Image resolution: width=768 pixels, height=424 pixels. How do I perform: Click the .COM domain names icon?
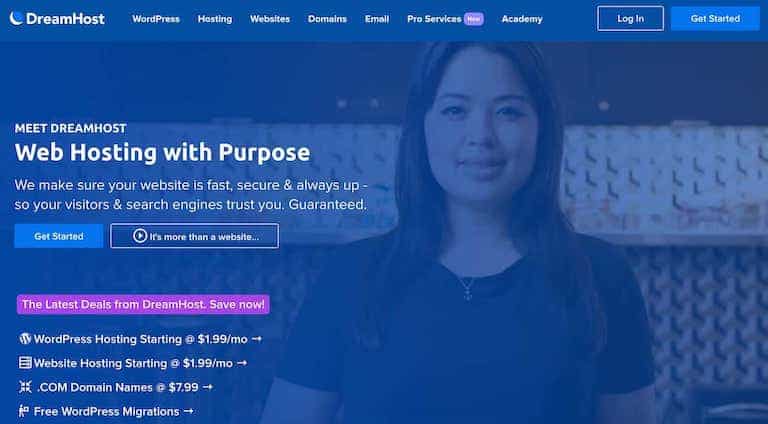click(x=25, y=387)
